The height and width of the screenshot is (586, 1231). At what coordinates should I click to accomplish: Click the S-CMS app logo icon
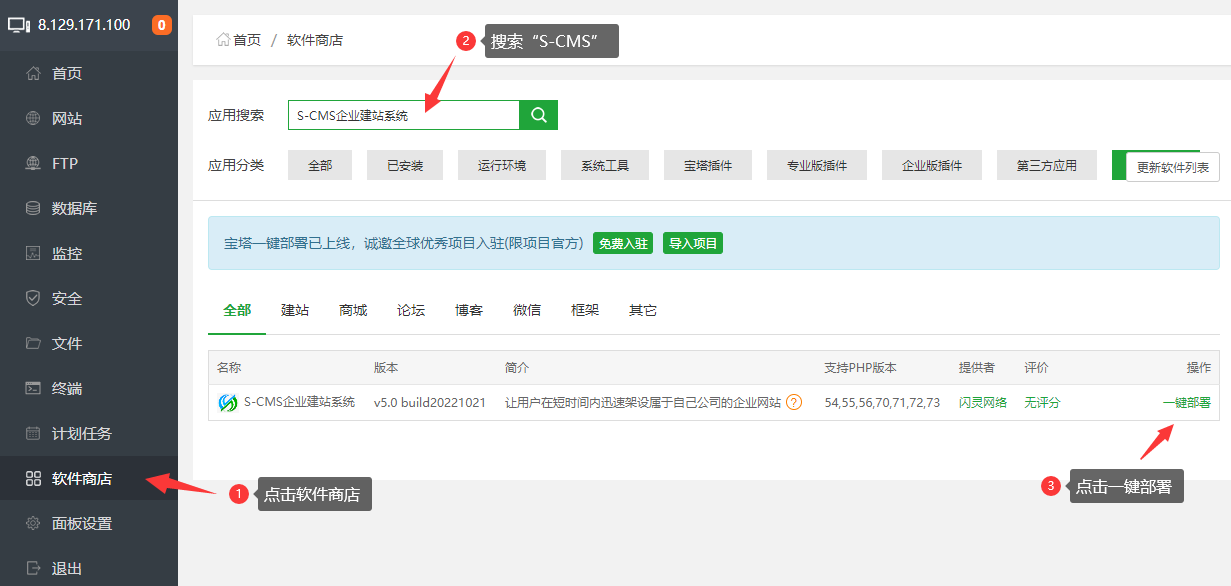[x=228, y=403]
